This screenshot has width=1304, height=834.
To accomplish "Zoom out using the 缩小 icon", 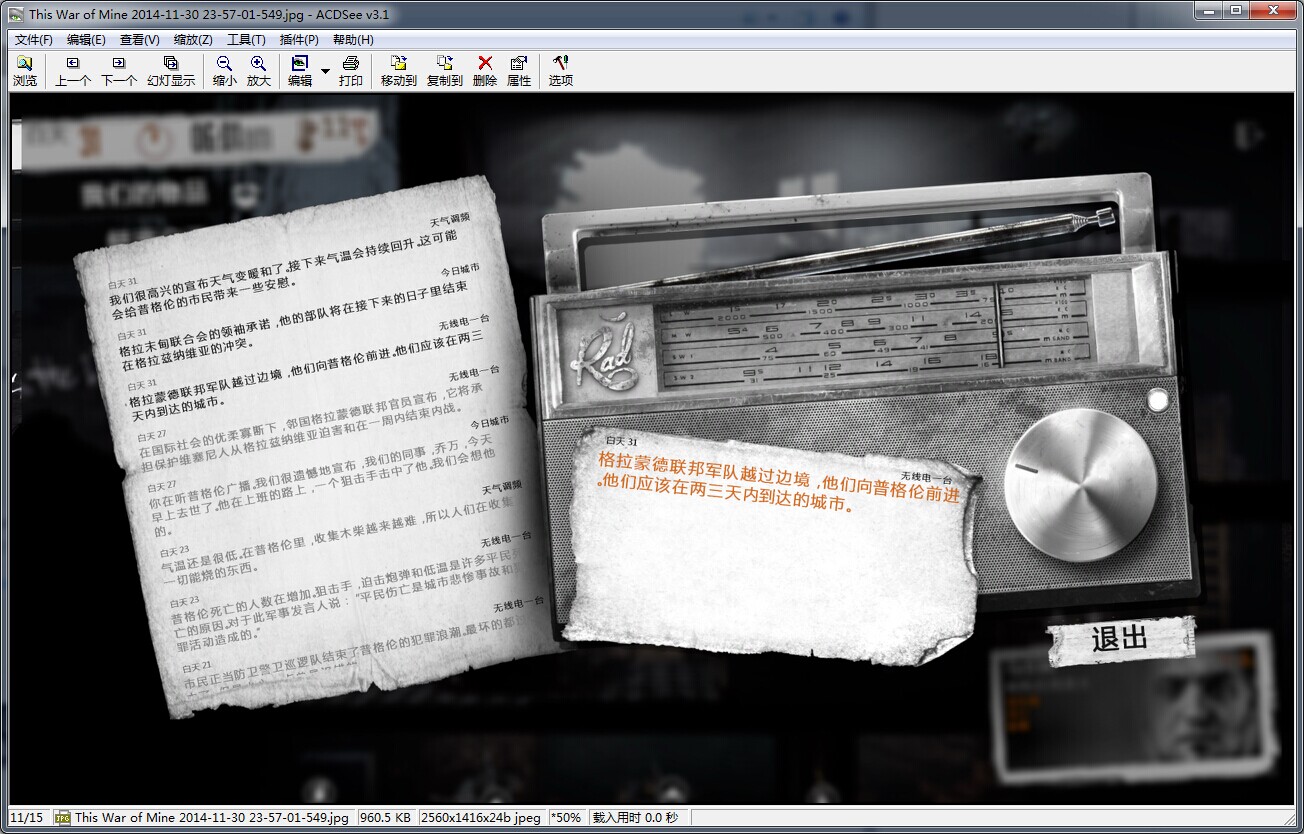I will (225, 71).
